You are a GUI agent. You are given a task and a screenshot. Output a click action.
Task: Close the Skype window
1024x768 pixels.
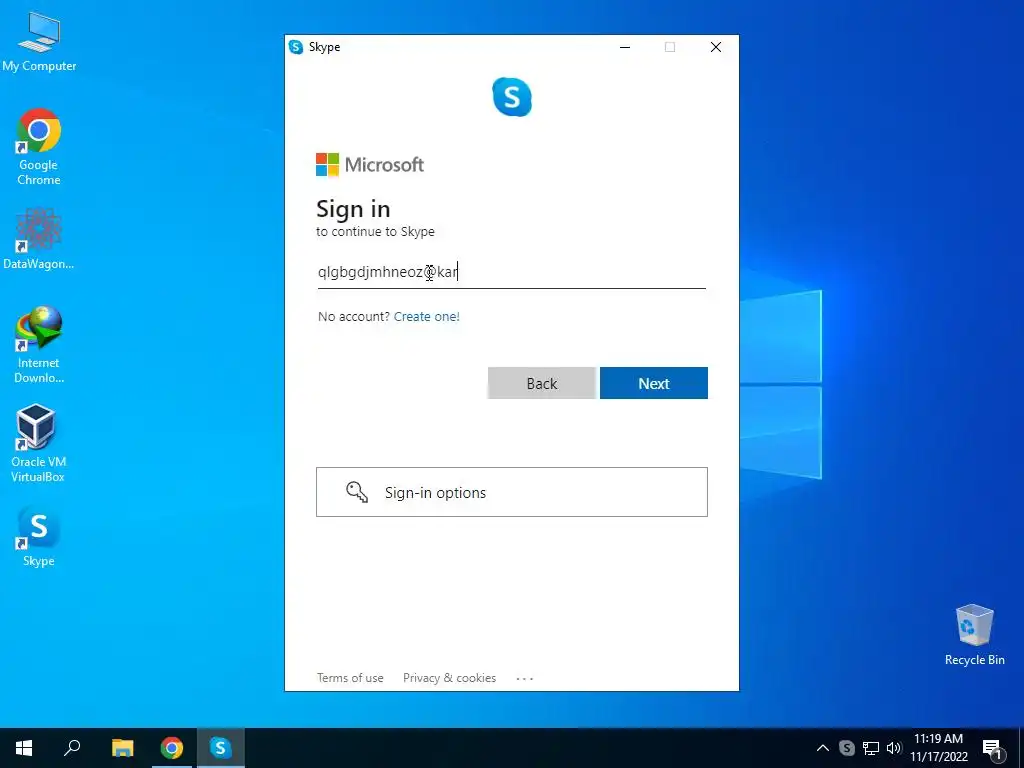(x=716, y=47)
